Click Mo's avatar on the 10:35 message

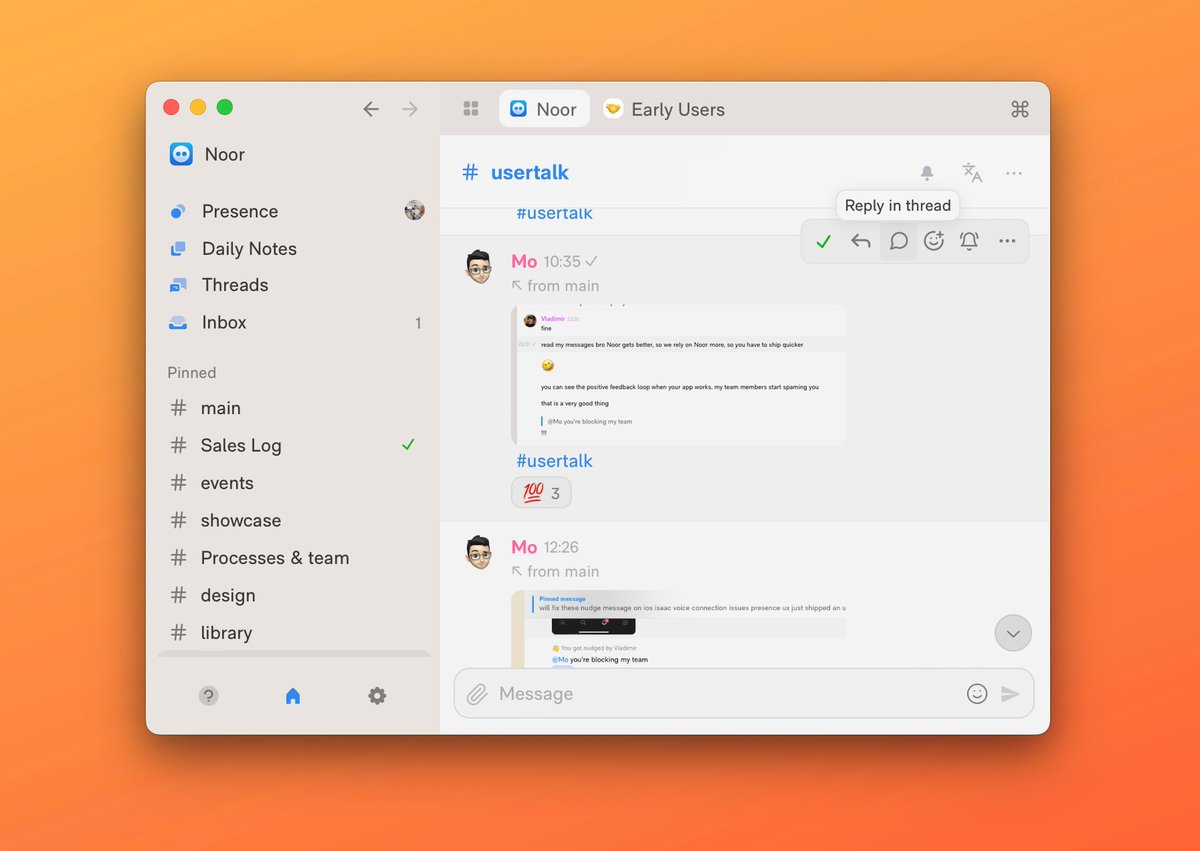pyautogui.click(x=479, y=267)
